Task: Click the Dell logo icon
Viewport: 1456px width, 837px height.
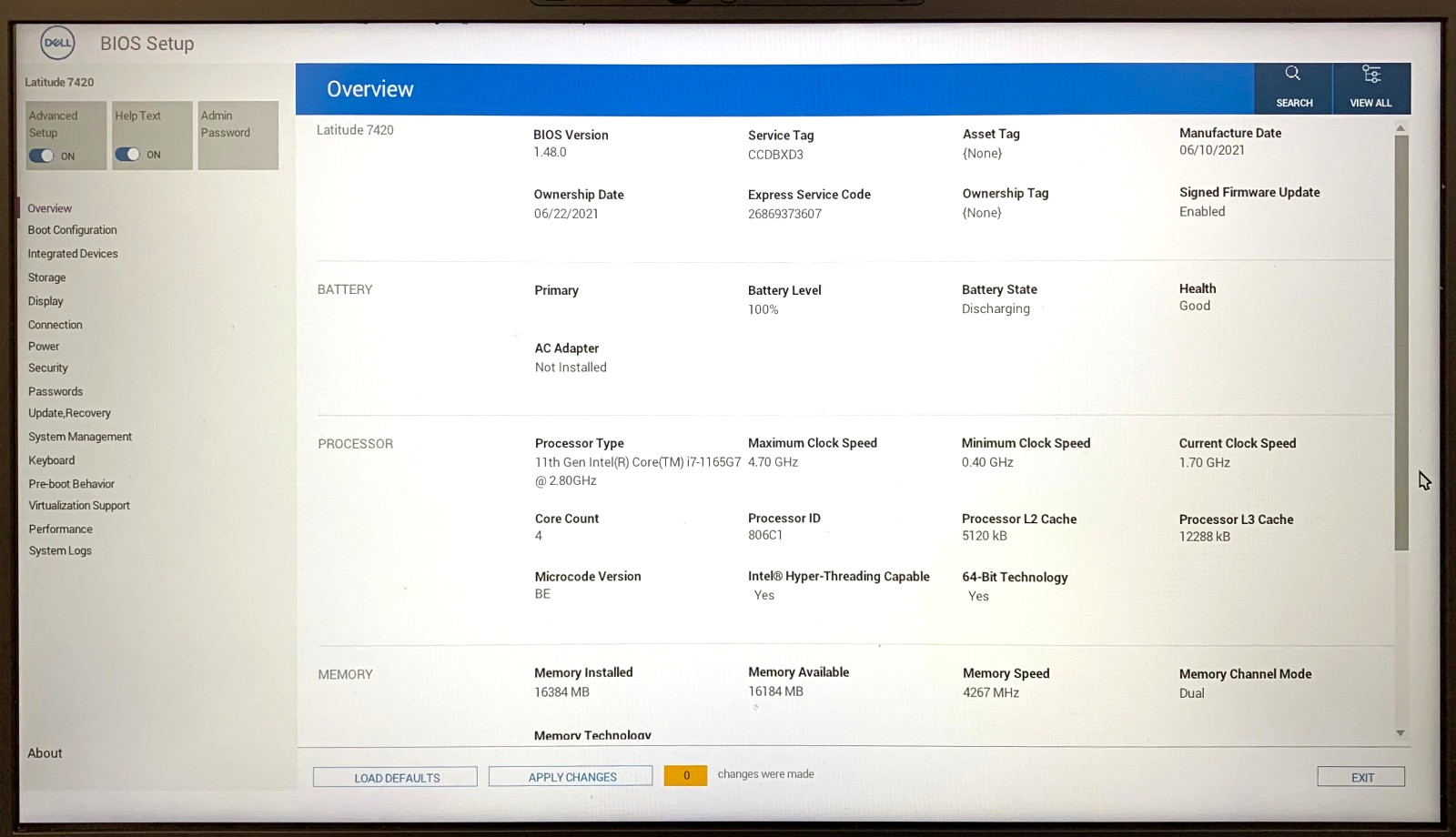Action: [58, 43]
